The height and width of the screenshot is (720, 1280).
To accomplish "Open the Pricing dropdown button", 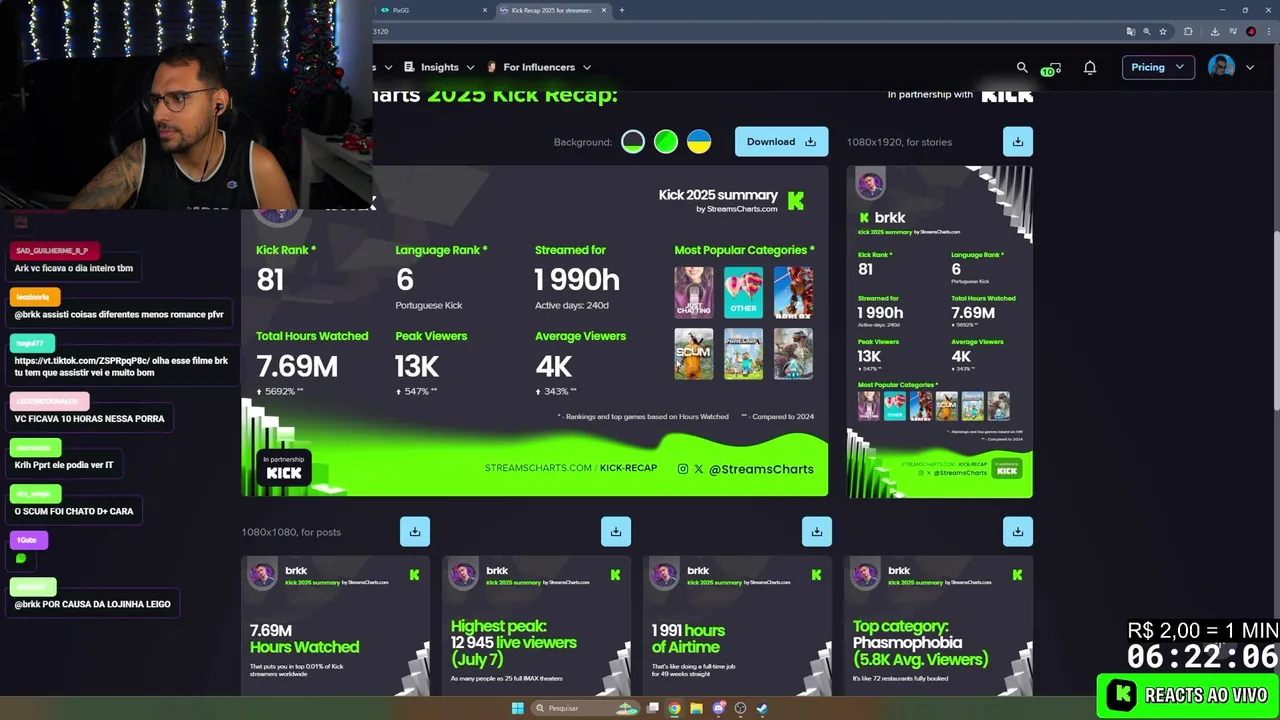I will (1157, 67).
